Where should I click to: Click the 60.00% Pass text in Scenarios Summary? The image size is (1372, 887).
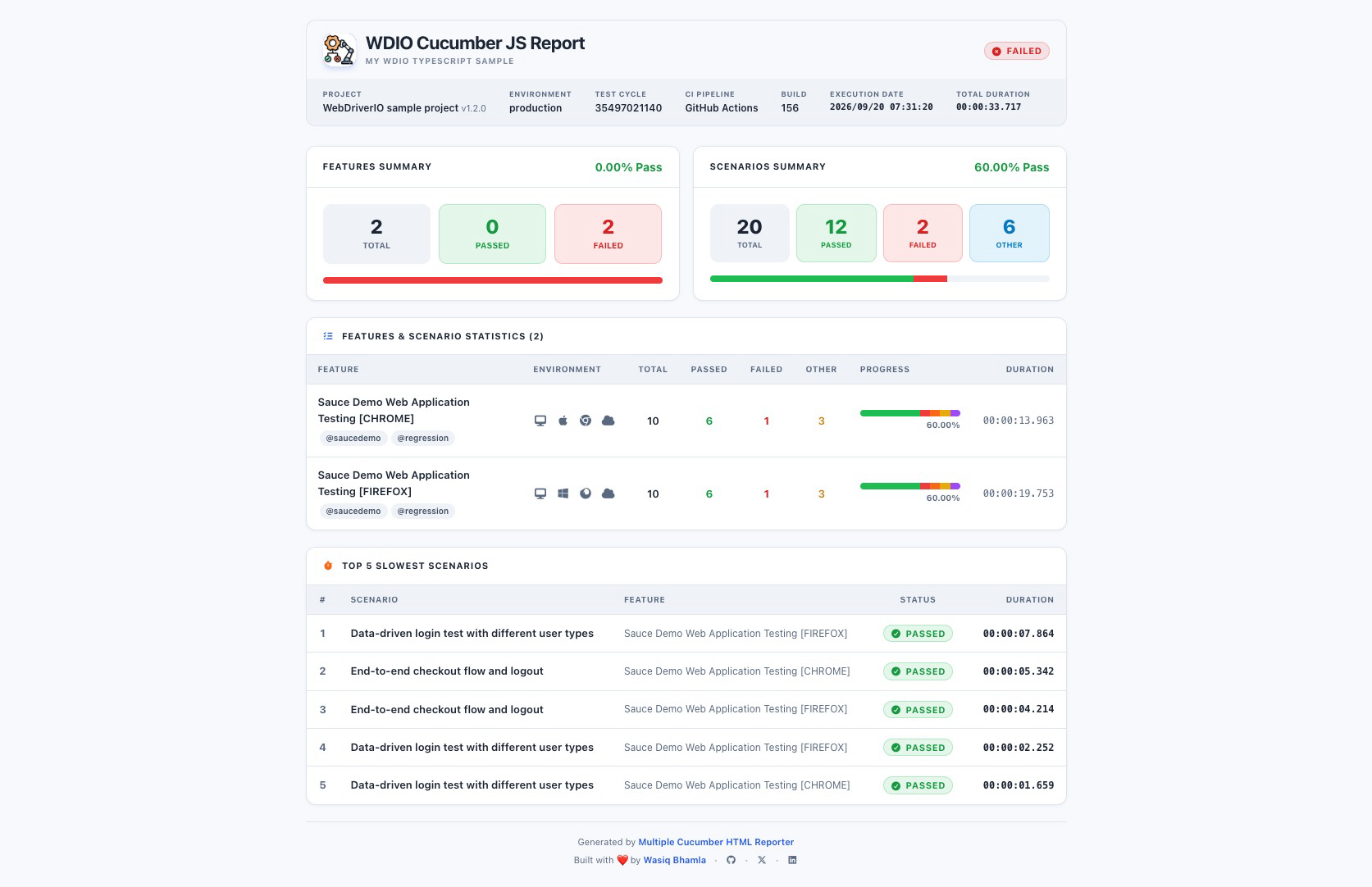1011,167
